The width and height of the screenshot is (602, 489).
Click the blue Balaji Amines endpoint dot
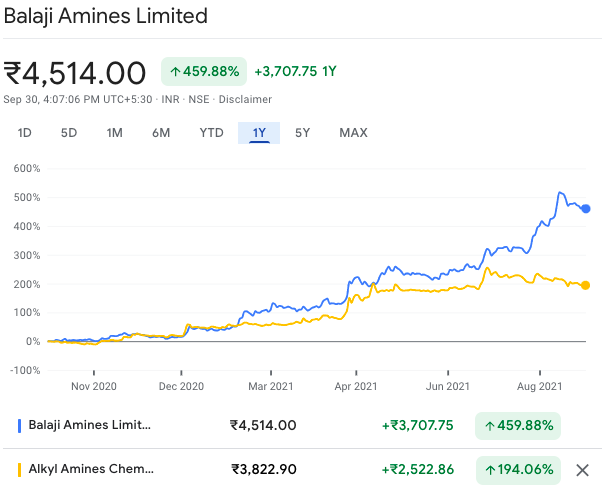(x=585, y=209)
